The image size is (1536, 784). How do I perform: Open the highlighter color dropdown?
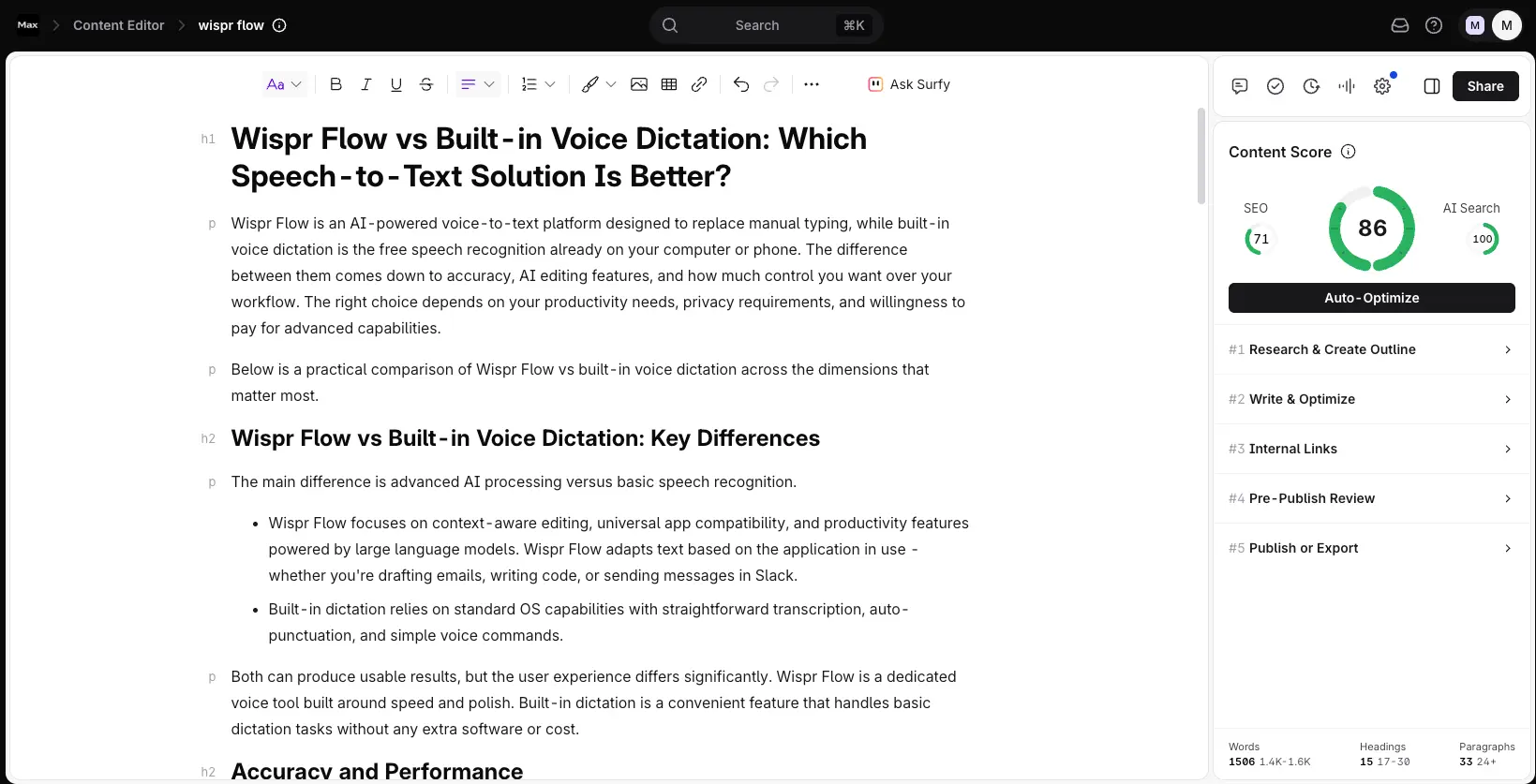coord(599,84)
